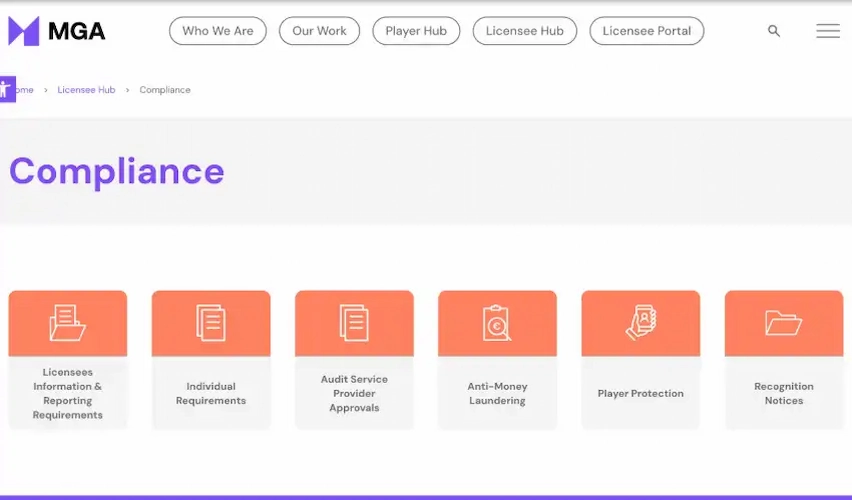Open the Player Hub menu

[x=416, y=31]
